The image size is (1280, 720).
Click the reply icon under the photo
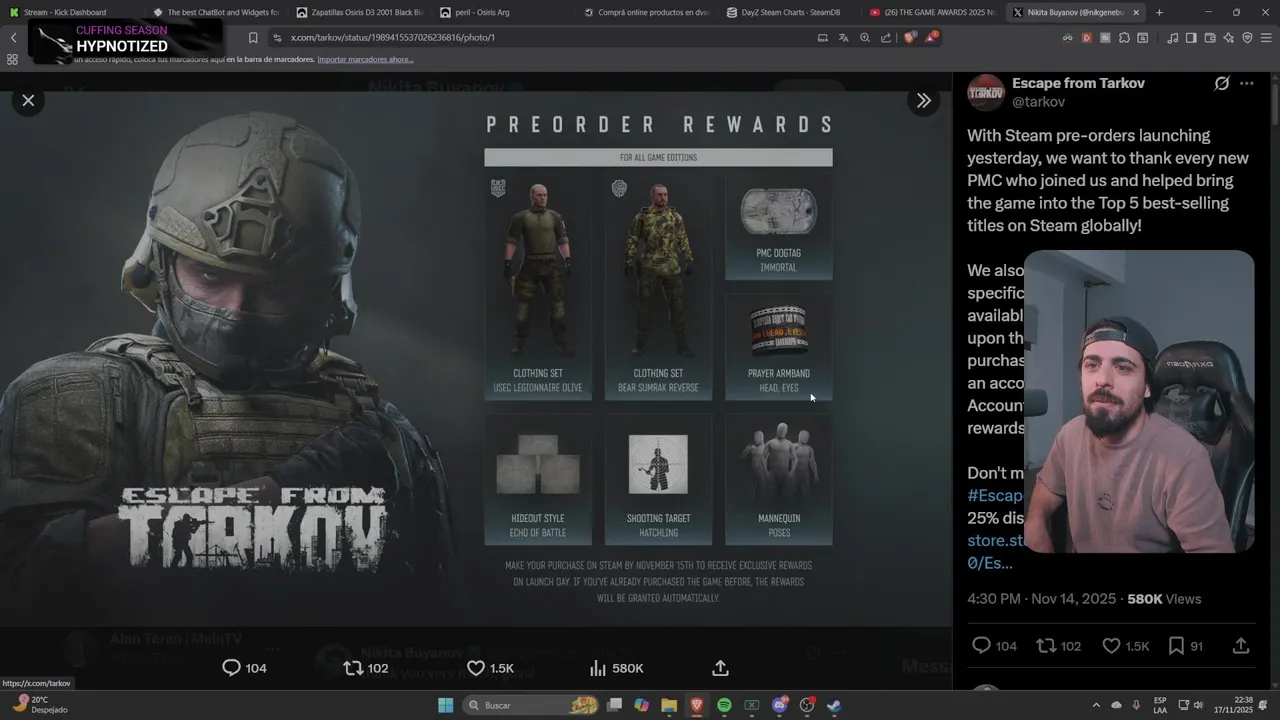[231, 668]
